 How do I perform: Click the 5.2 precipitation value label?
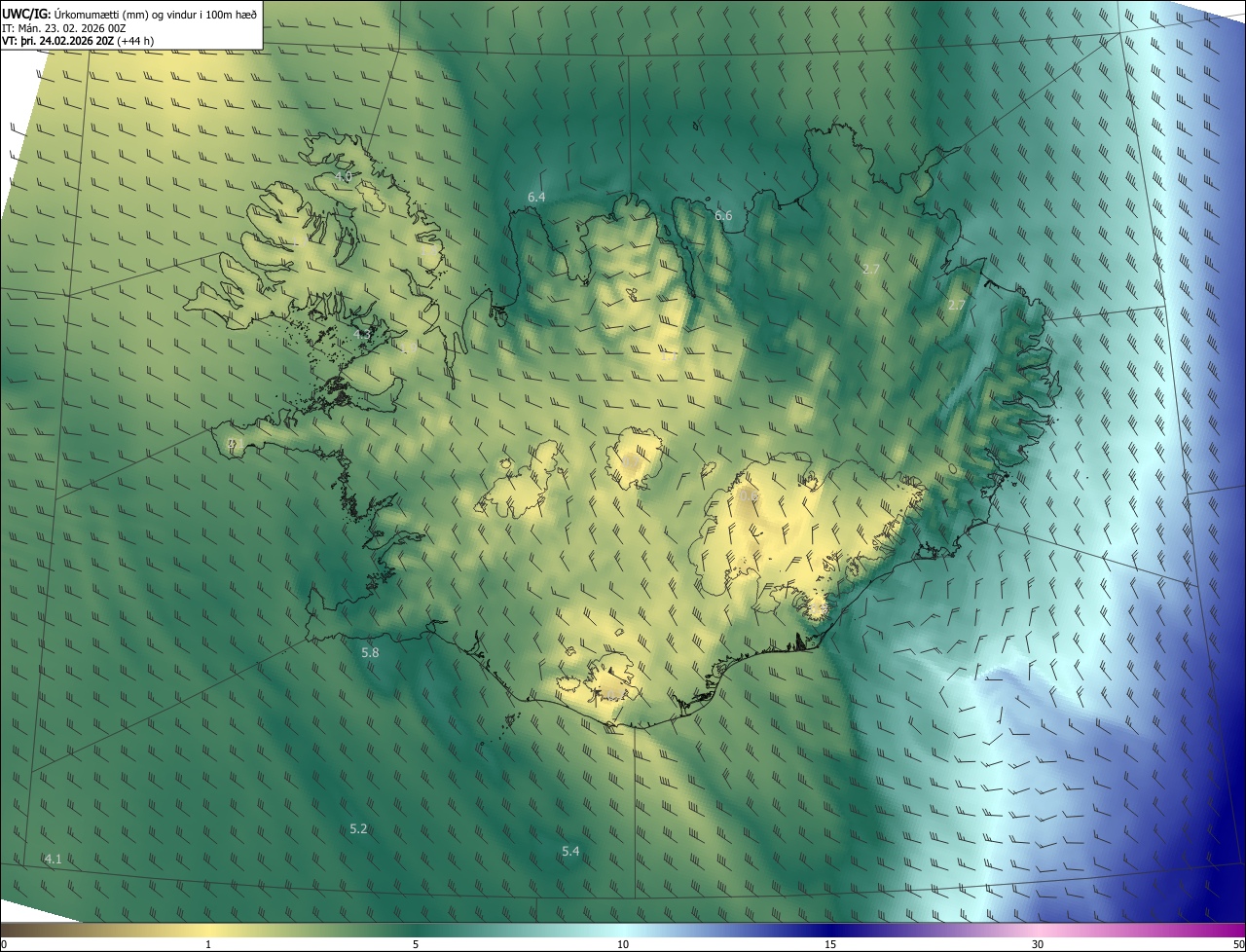[358, 829]
